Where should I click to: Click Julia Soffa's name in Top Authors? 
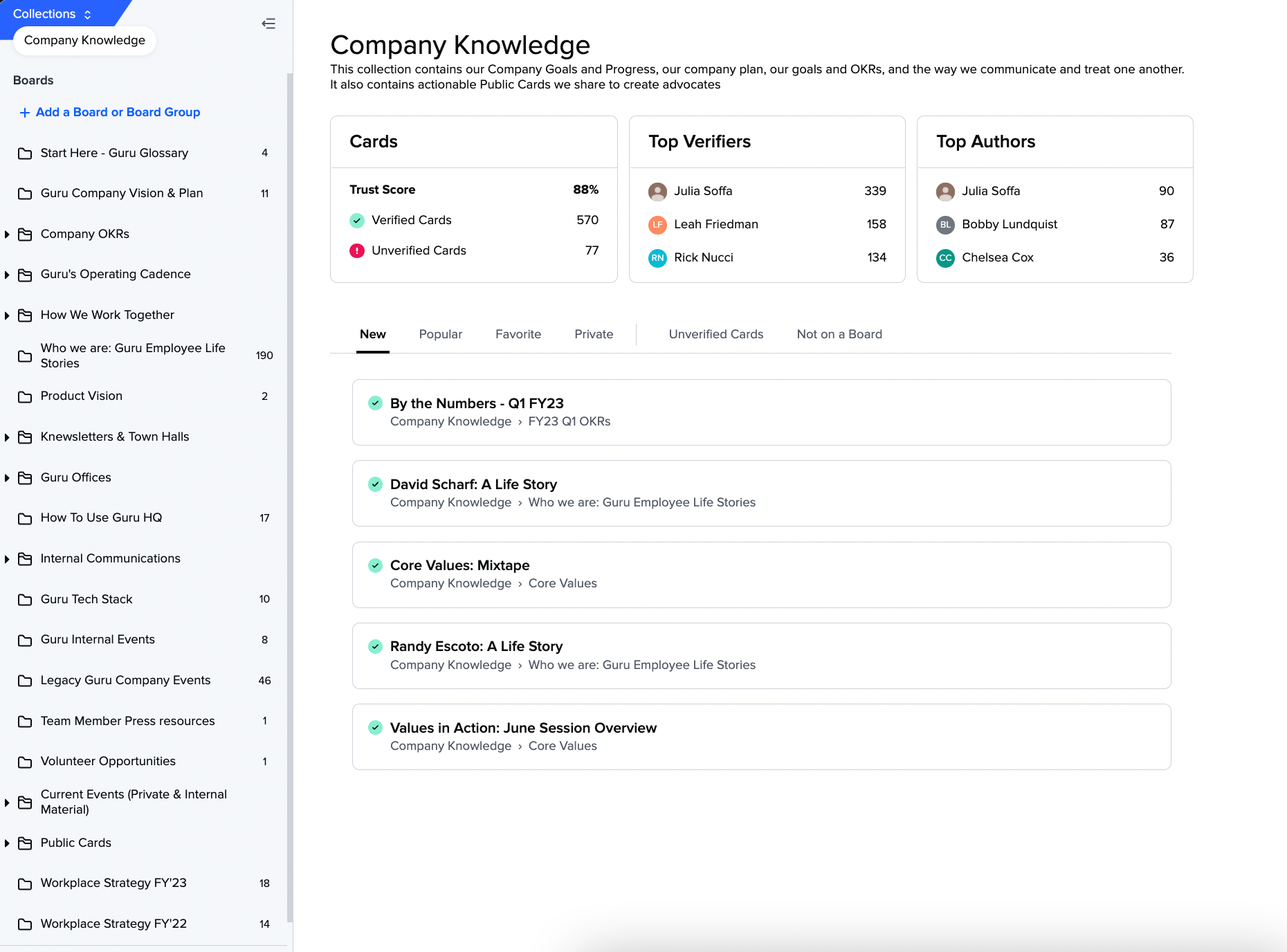(x=991, y=191)
